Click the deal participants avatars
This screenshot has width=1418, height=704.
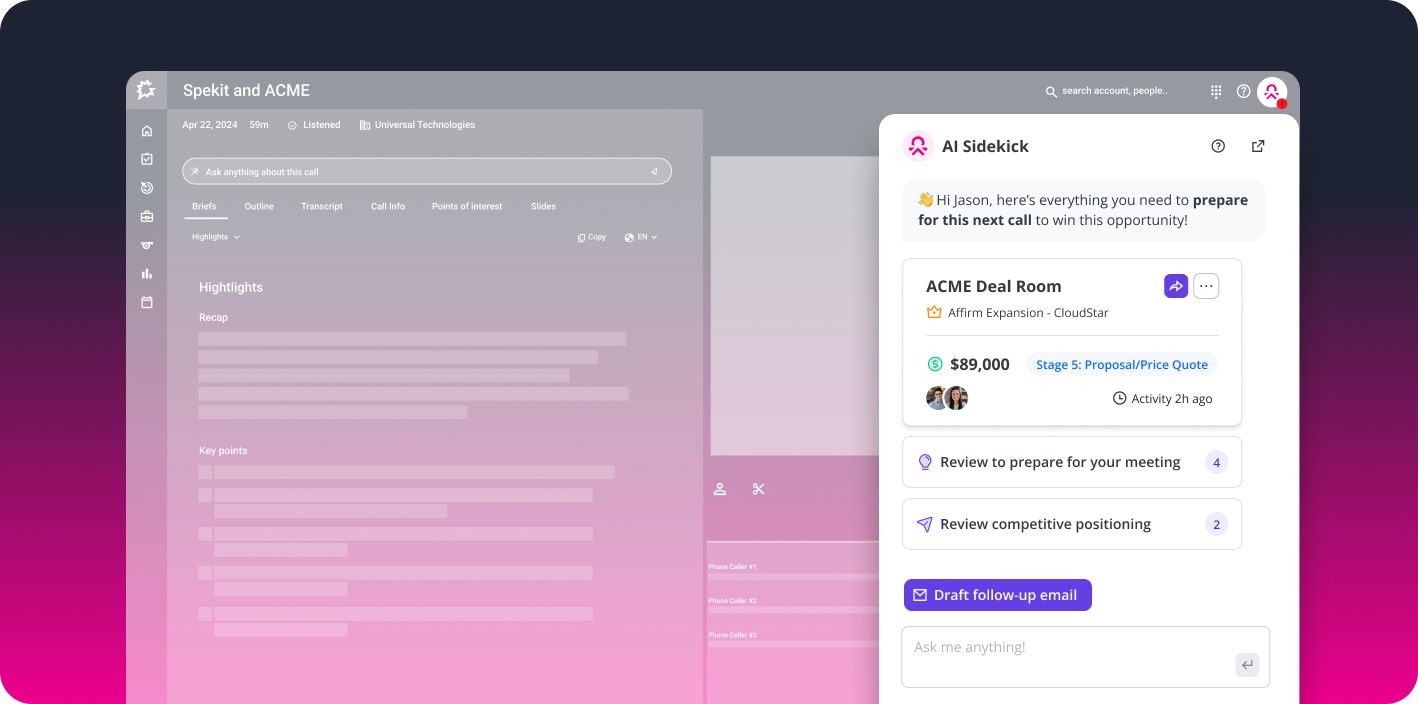click(947, 398)
